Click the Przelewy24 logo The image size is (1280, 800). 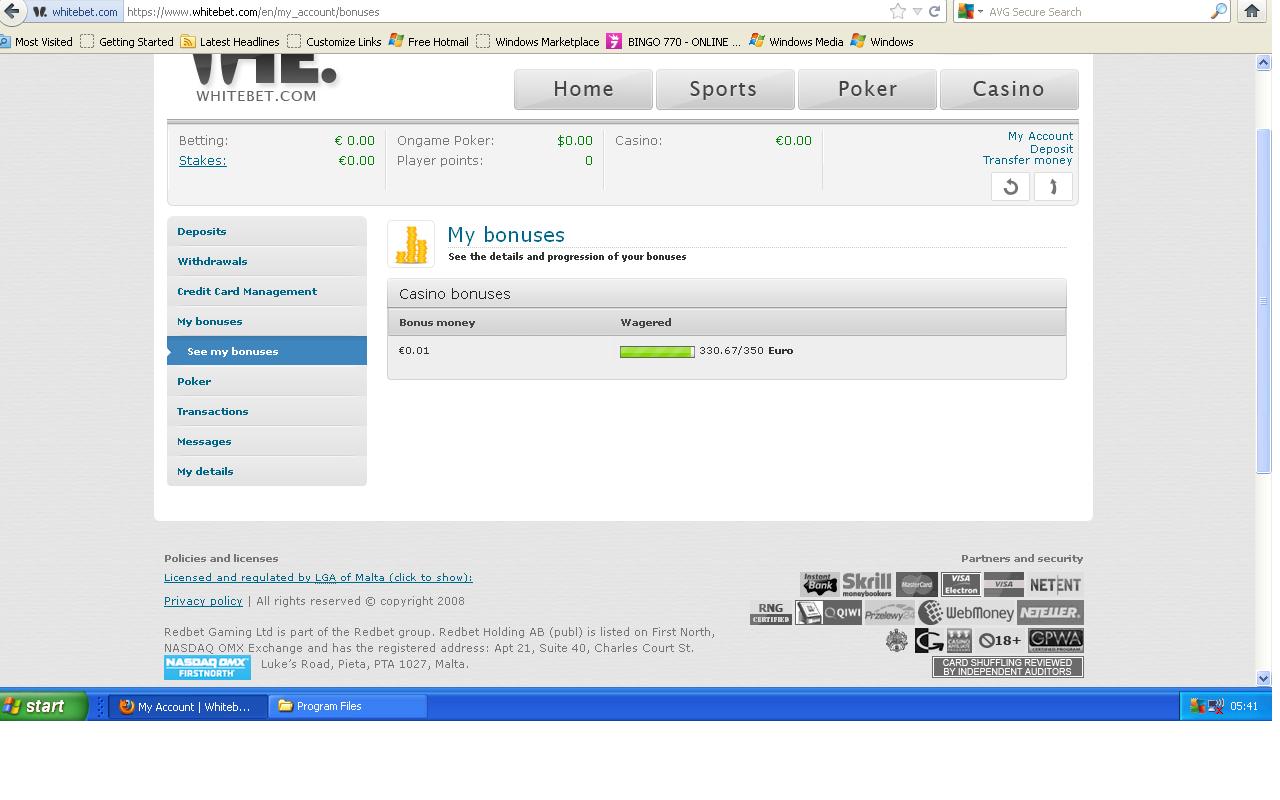(x=889, y=613)
